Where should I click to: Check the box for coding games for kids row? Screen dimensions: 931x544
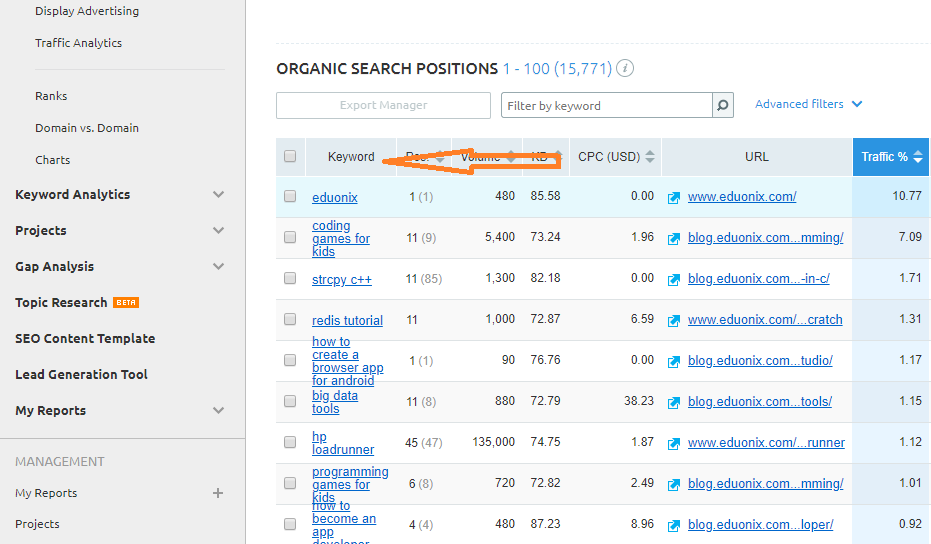tap(290, 237)
